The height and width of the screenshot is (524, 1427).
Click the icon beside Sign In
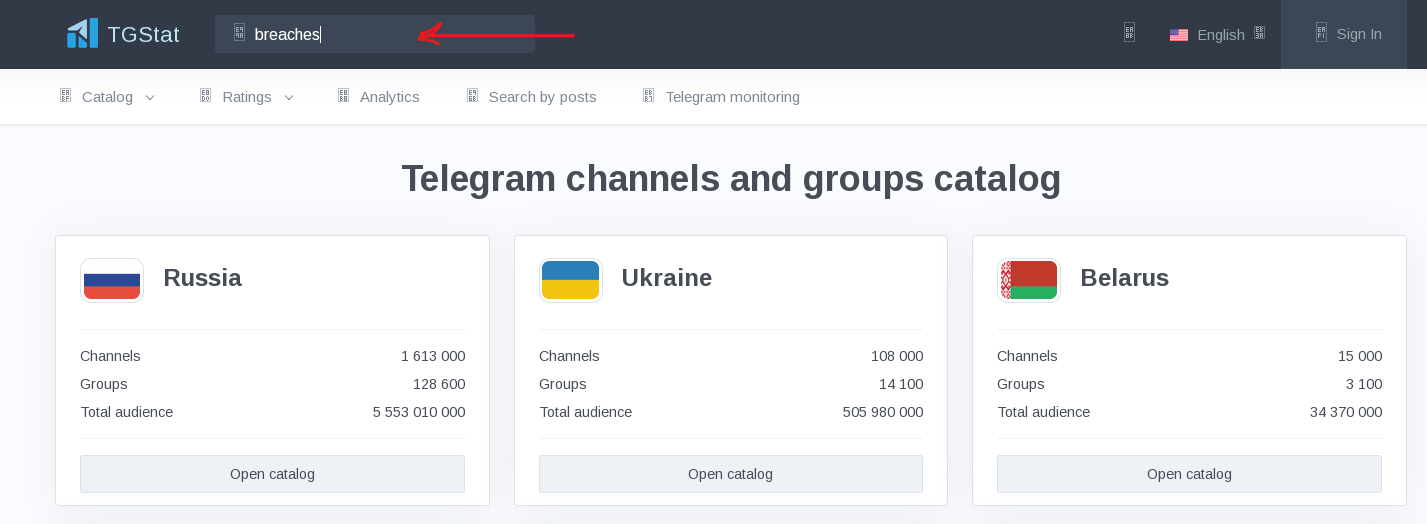1321,33
